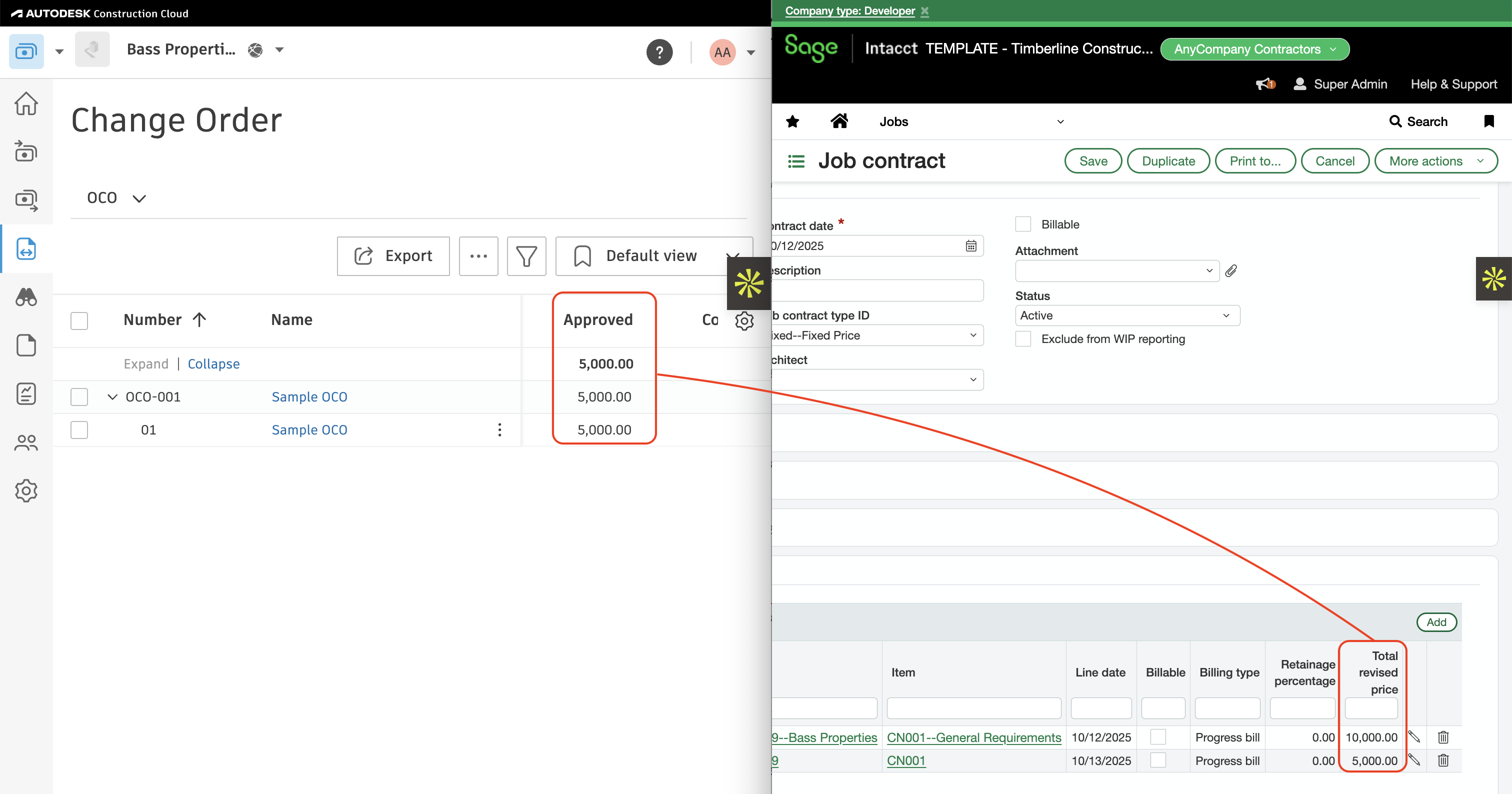1512x794 pixels.
Task: Select the binoculars search icon in the sidebar
Action: [26, 297]
